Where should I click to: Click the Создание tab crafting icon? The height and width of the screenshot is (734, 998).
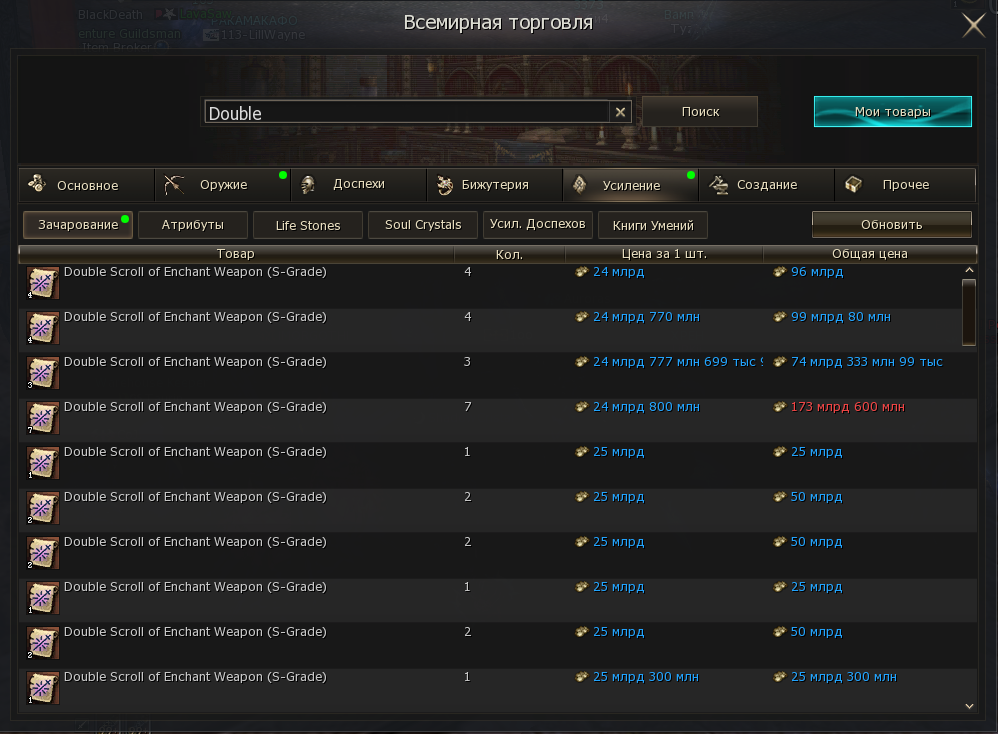717,184
